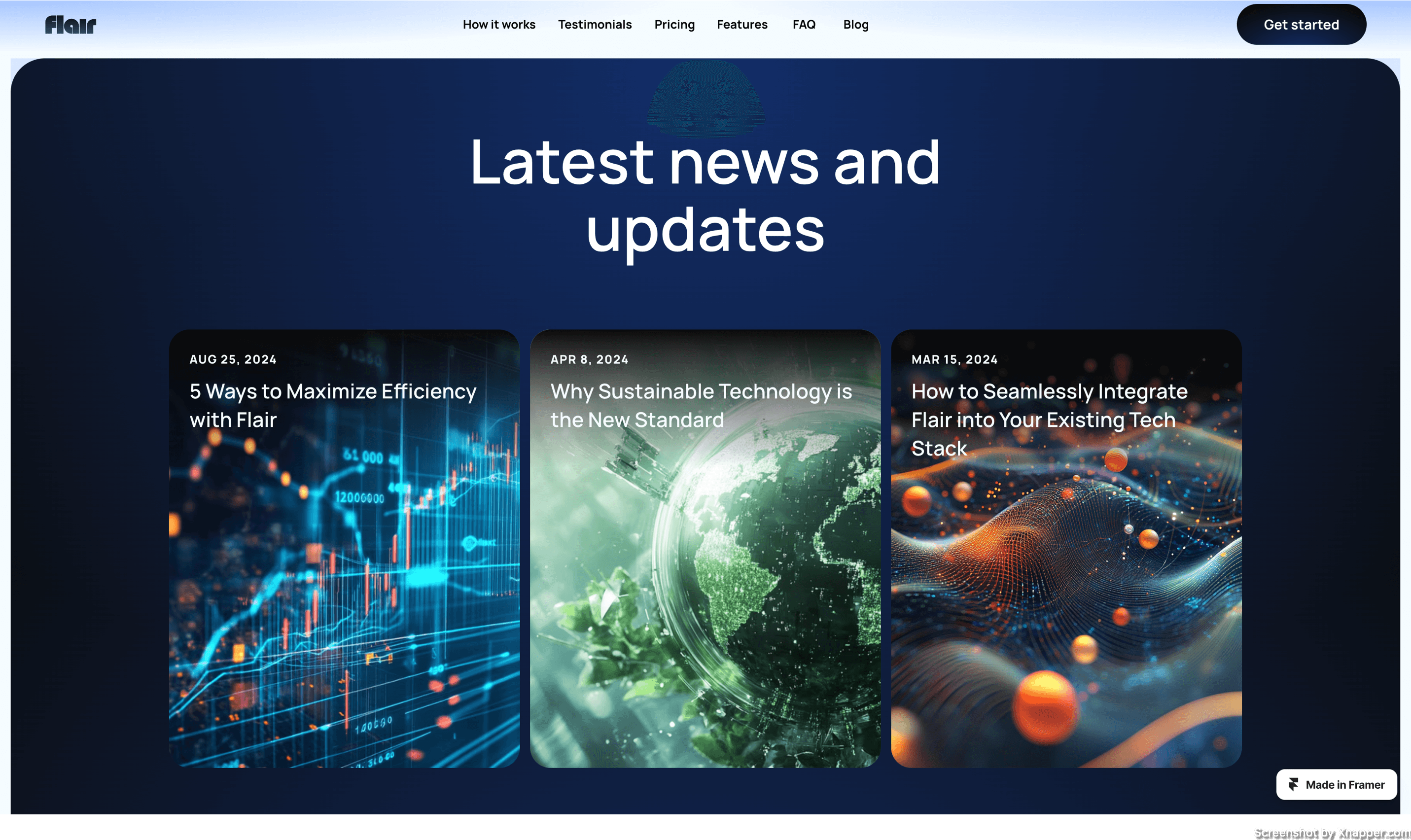This screenshot has width=1411, height=840.
Task: Click the Framer logo icon in badge
Action: [x=1293, y=784]
